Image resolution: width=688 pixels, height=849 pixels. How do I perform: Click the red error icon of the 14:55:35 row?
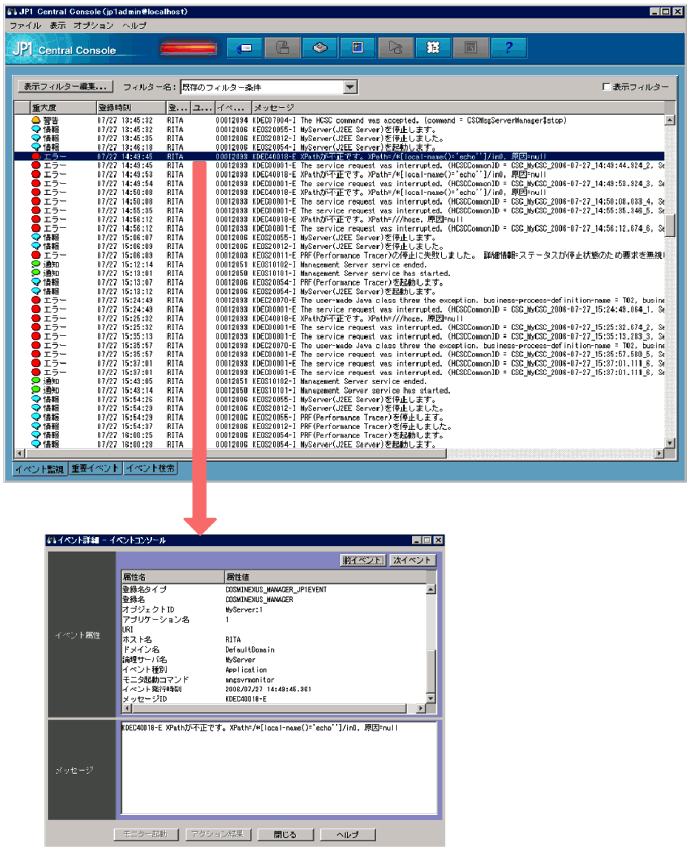click(36, 210)
